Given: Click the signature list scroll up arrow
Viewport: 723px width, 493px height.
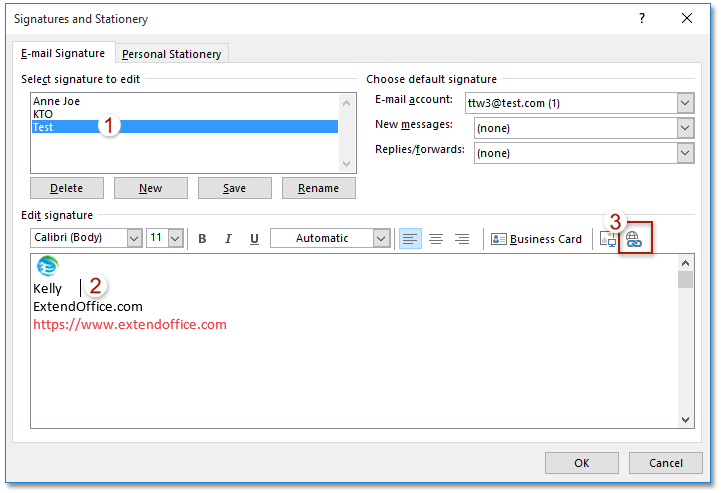Looking at the screenshot, I should pos(347,103).
